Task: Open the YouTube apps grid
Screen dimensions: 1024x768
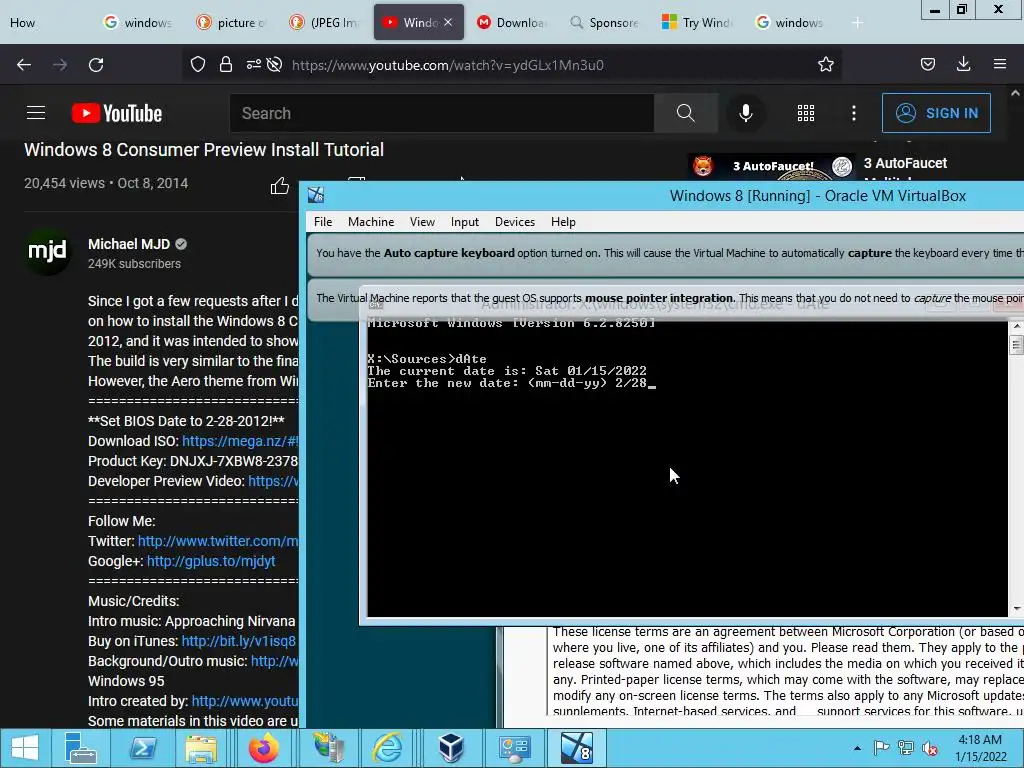Action: pos(806,113)
